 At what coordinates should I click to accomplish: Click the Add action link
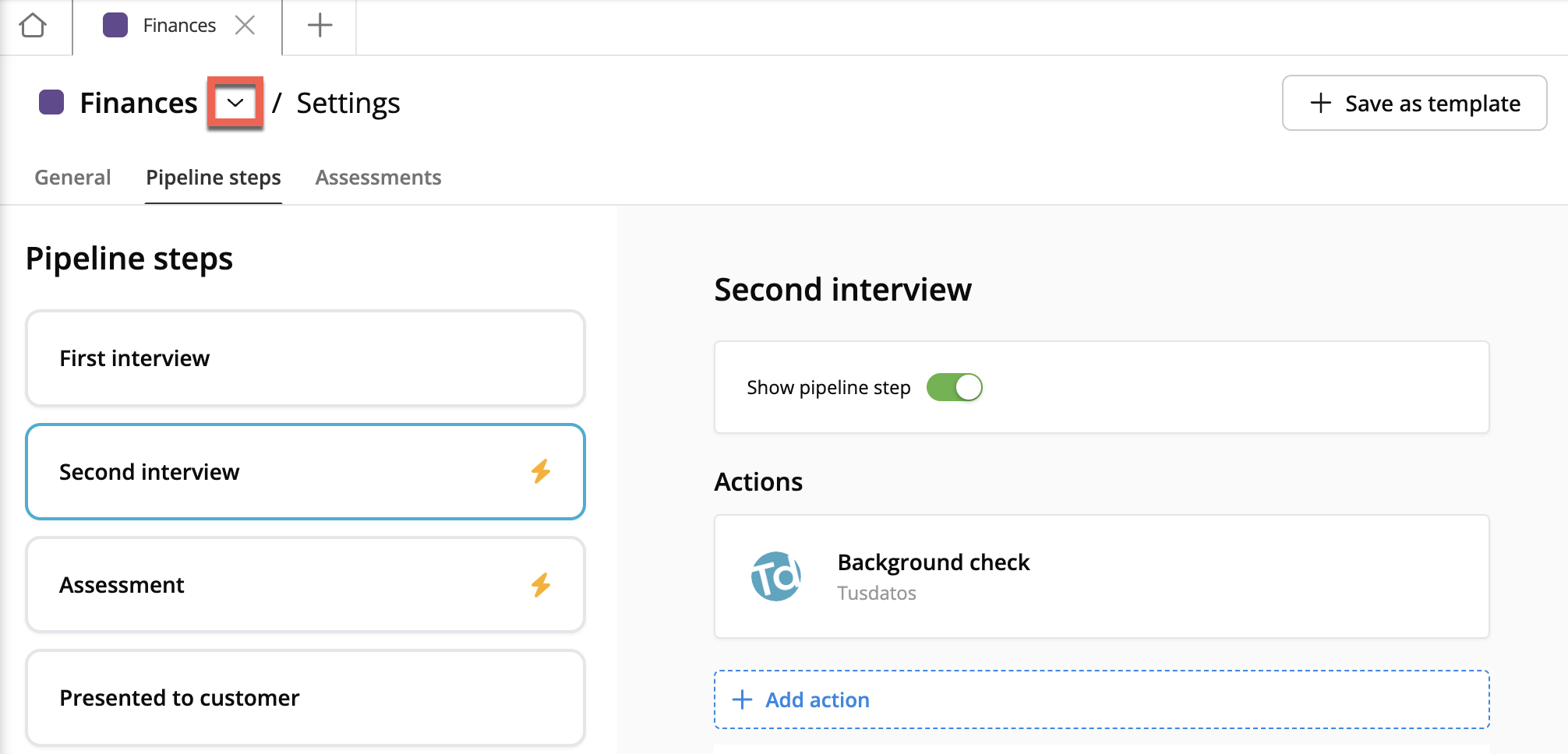point(817,700)
